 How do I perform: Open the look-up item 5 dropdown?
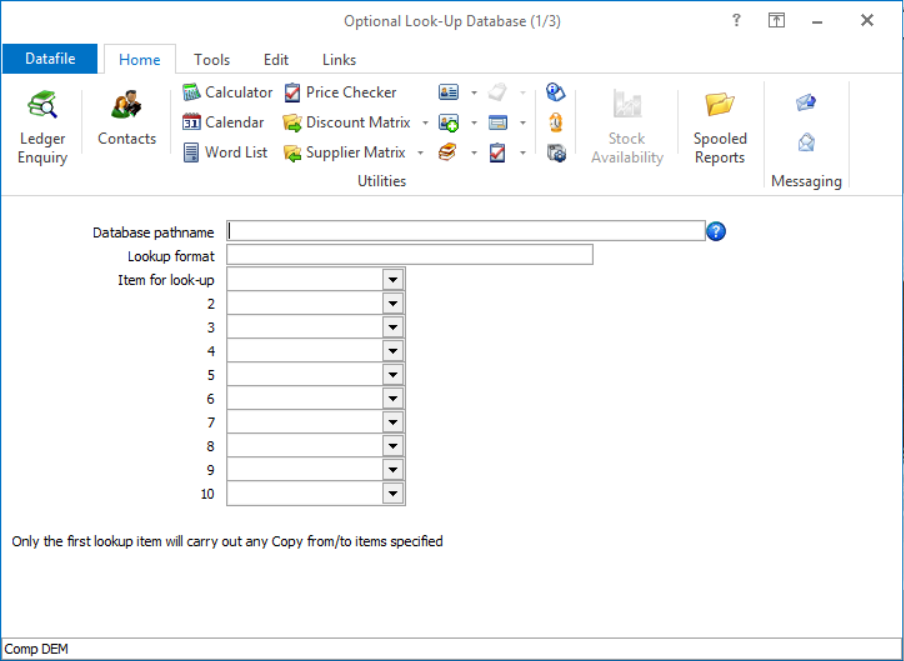pos(393,375)
